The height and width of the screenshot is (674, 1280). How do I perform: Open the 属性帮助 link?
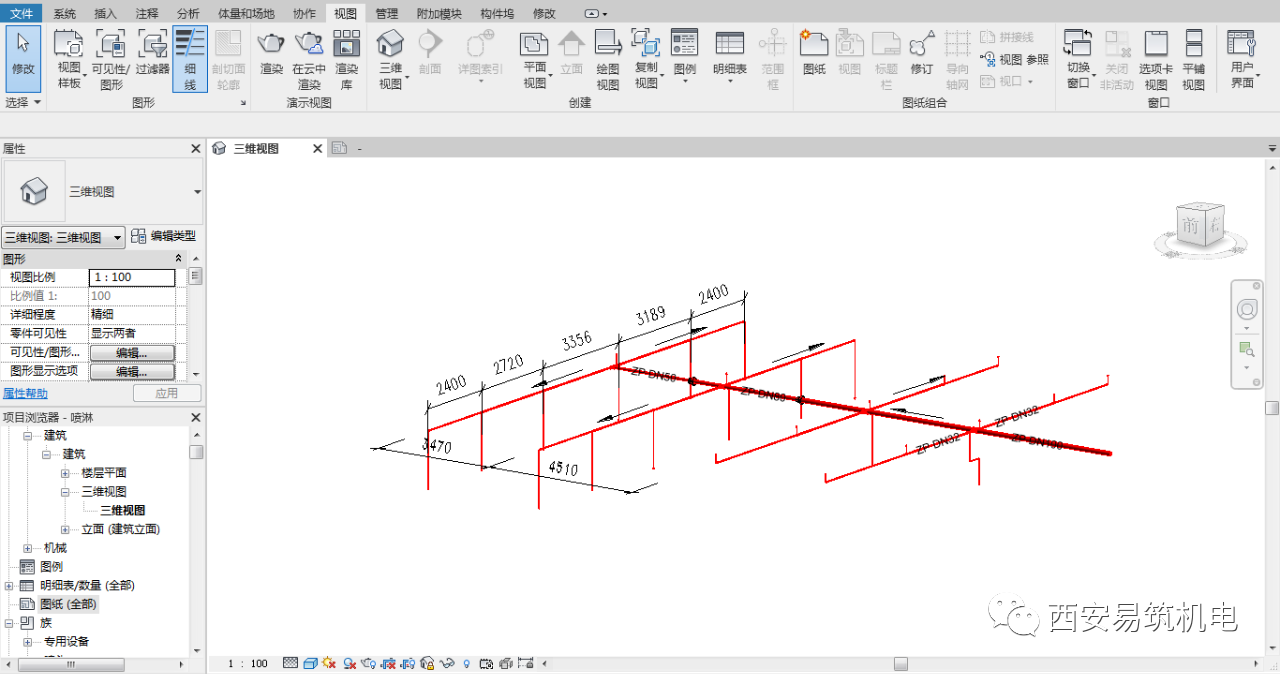25,393
